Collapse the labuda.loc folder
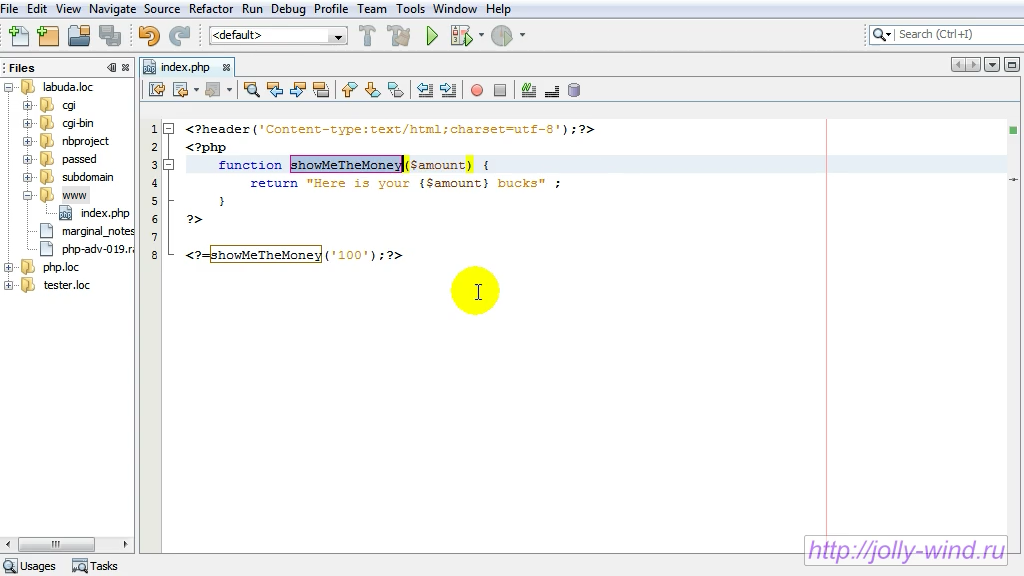This screenshot has width=1024, height=576. pos(8,87)
